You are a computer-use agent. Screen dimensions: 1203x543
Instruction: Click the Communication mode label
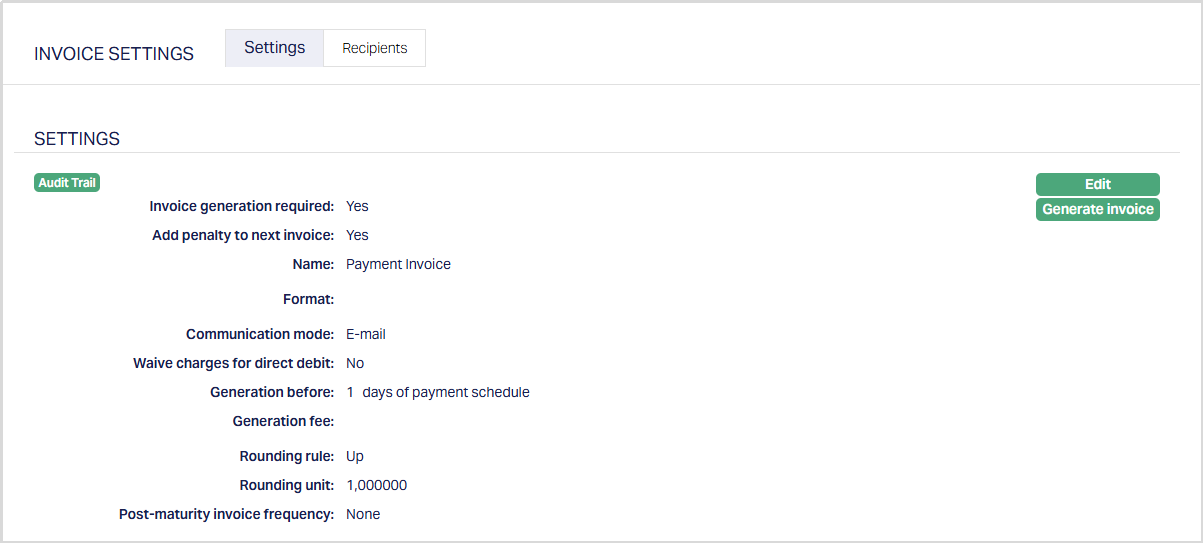pyautogui.click(x=260, y=334)
